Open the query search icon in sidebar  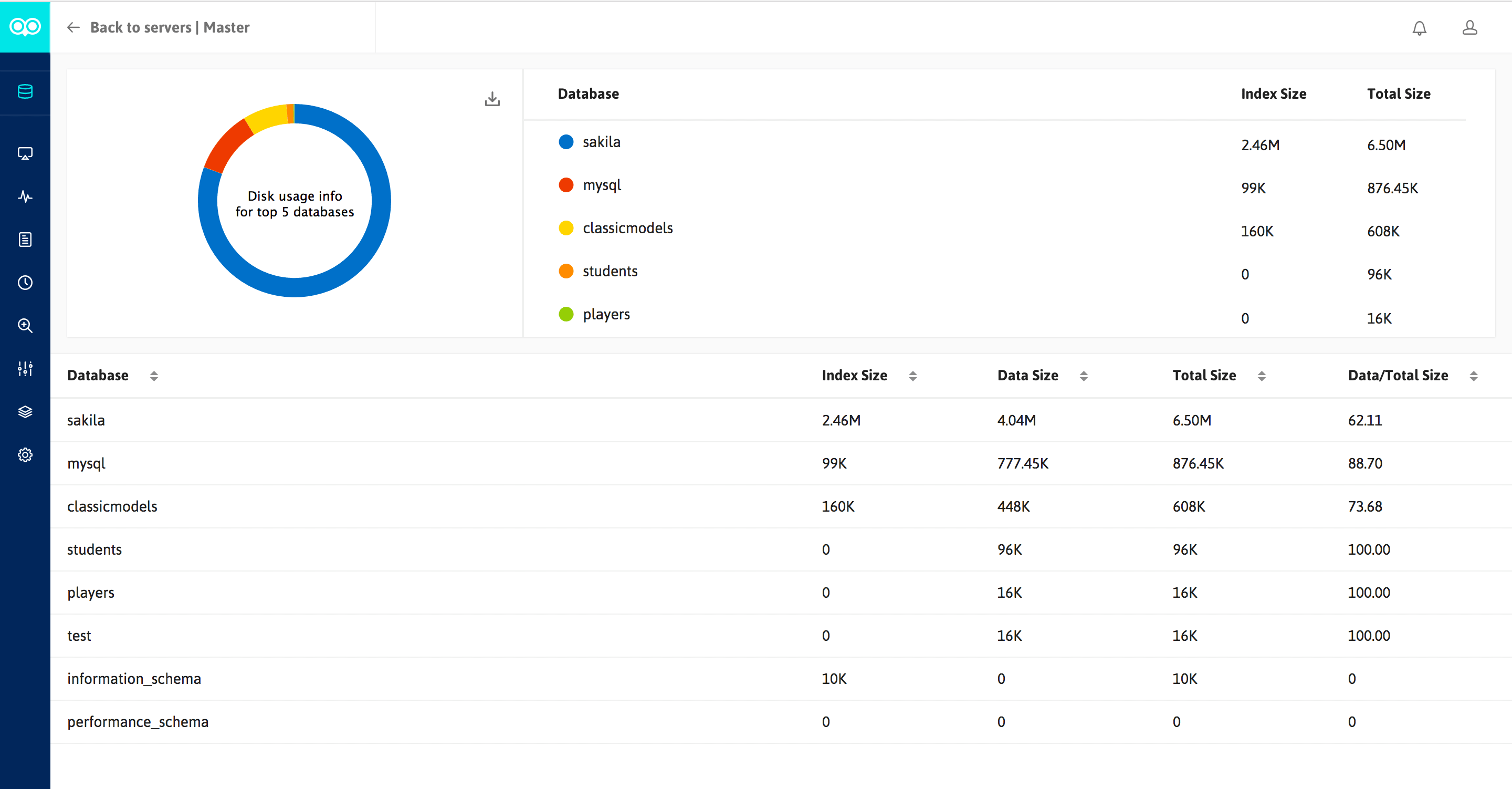click(x=25, y=326)
